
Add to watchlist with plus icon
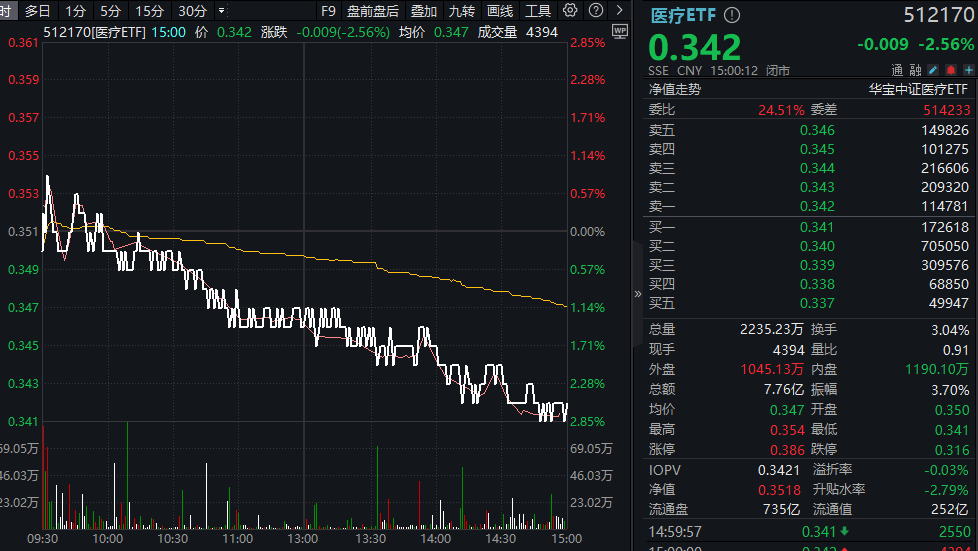[x=969, y=70]
